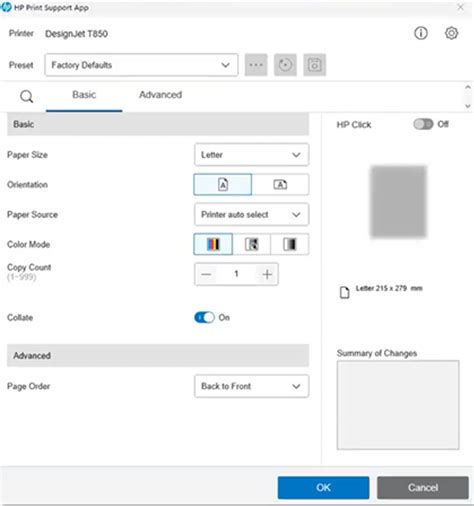The image size is (474, 506).
Task: Click the OK button
Action: 323,487
